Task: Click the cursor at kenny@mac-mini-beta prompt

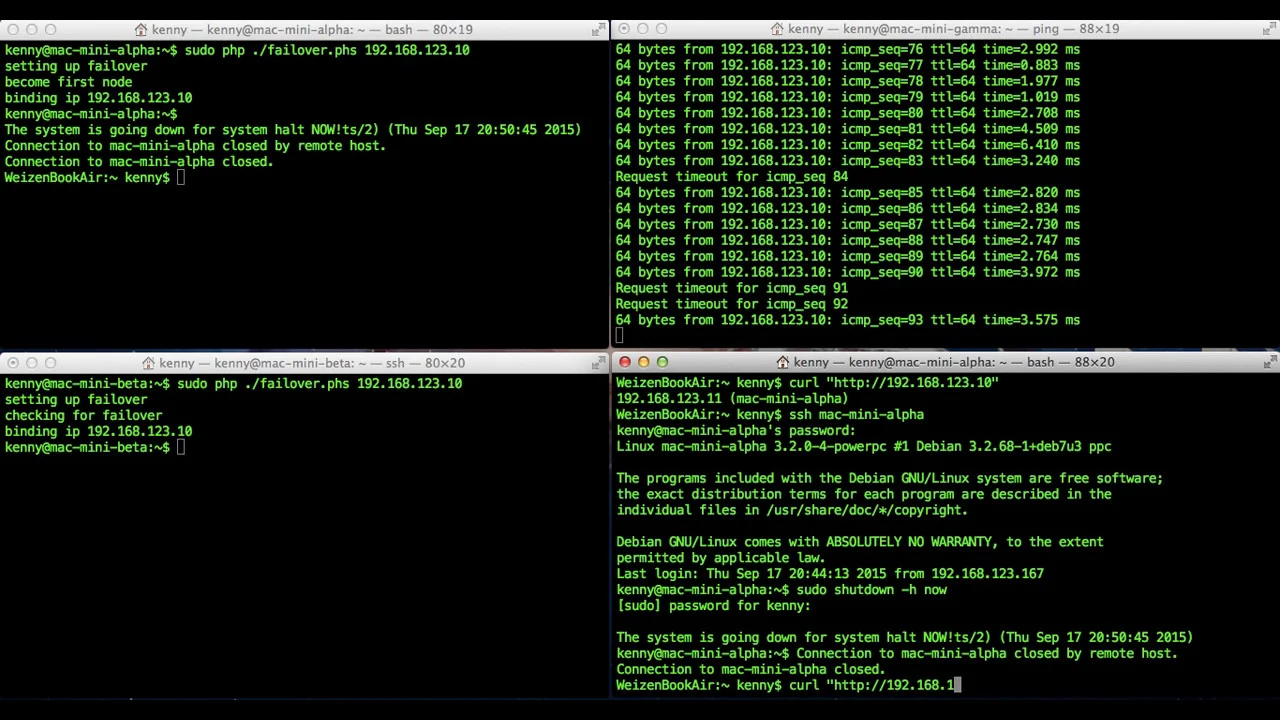Action: coord(181,447)
